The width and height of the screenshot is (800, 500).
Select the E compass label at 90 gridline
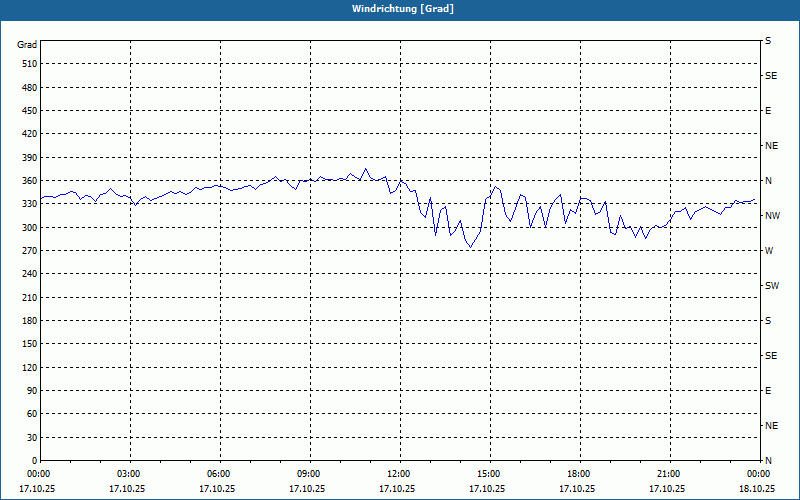768,391
